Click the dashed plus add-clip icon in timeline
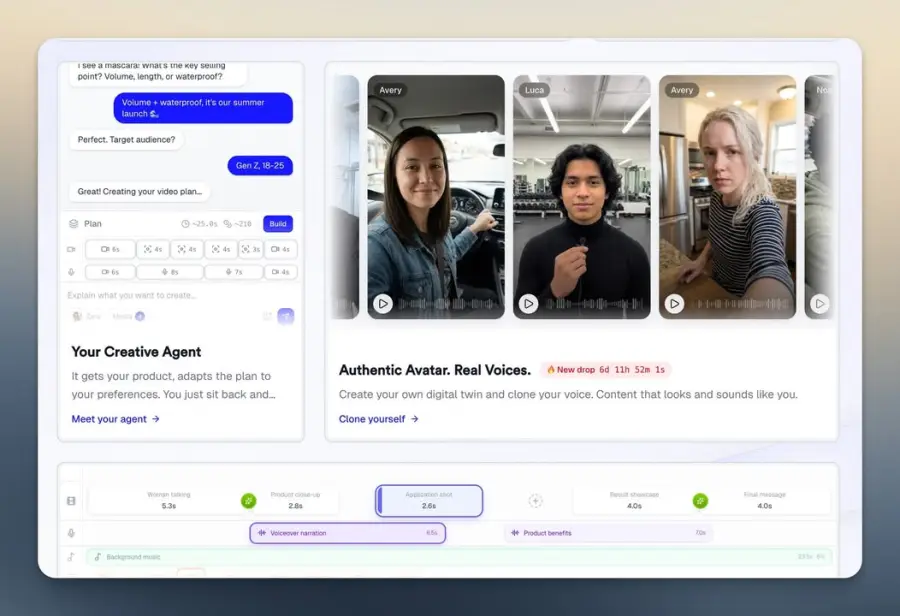The height and width of the screenshot is (616, 900). pyautogui.click(x=535, y=501)
